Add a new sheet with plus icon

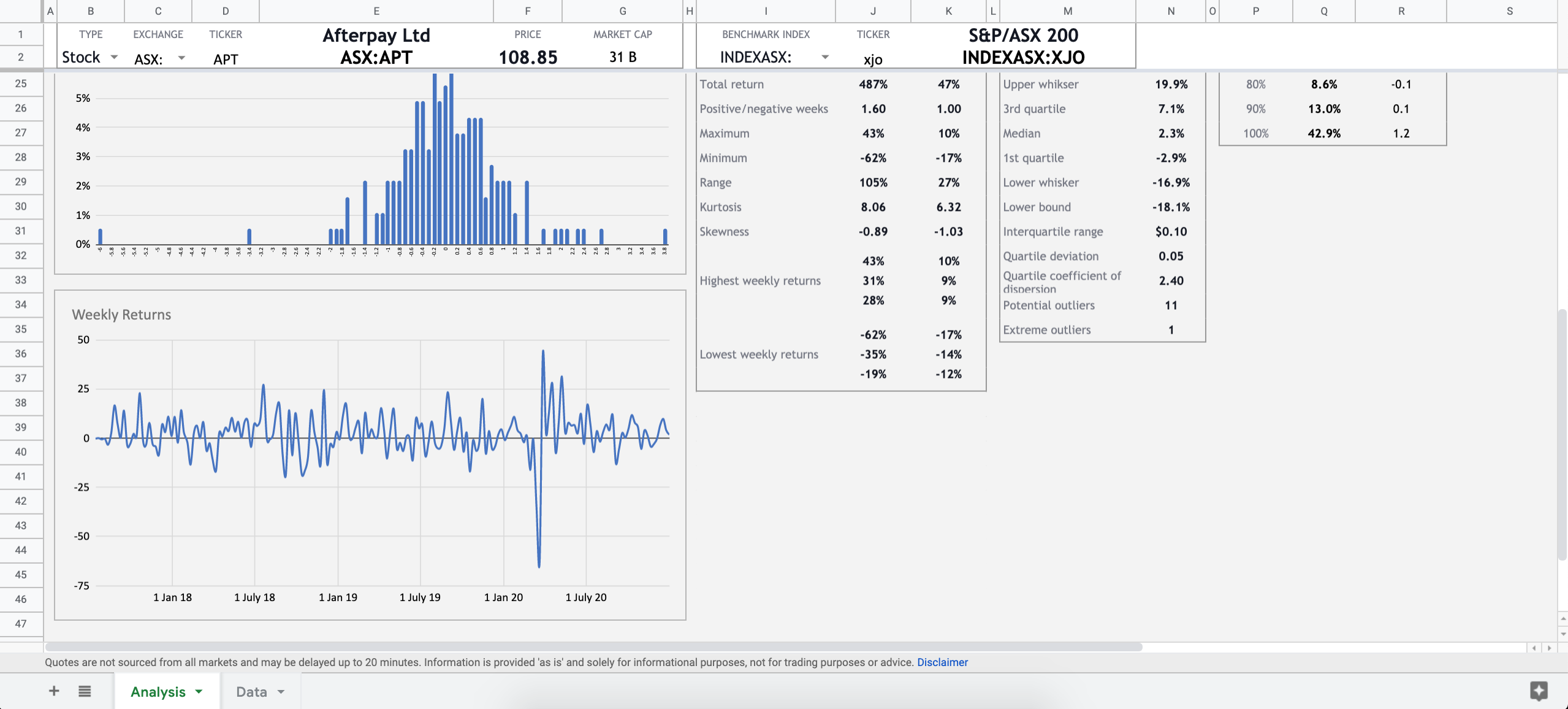(x=54, y=691)
